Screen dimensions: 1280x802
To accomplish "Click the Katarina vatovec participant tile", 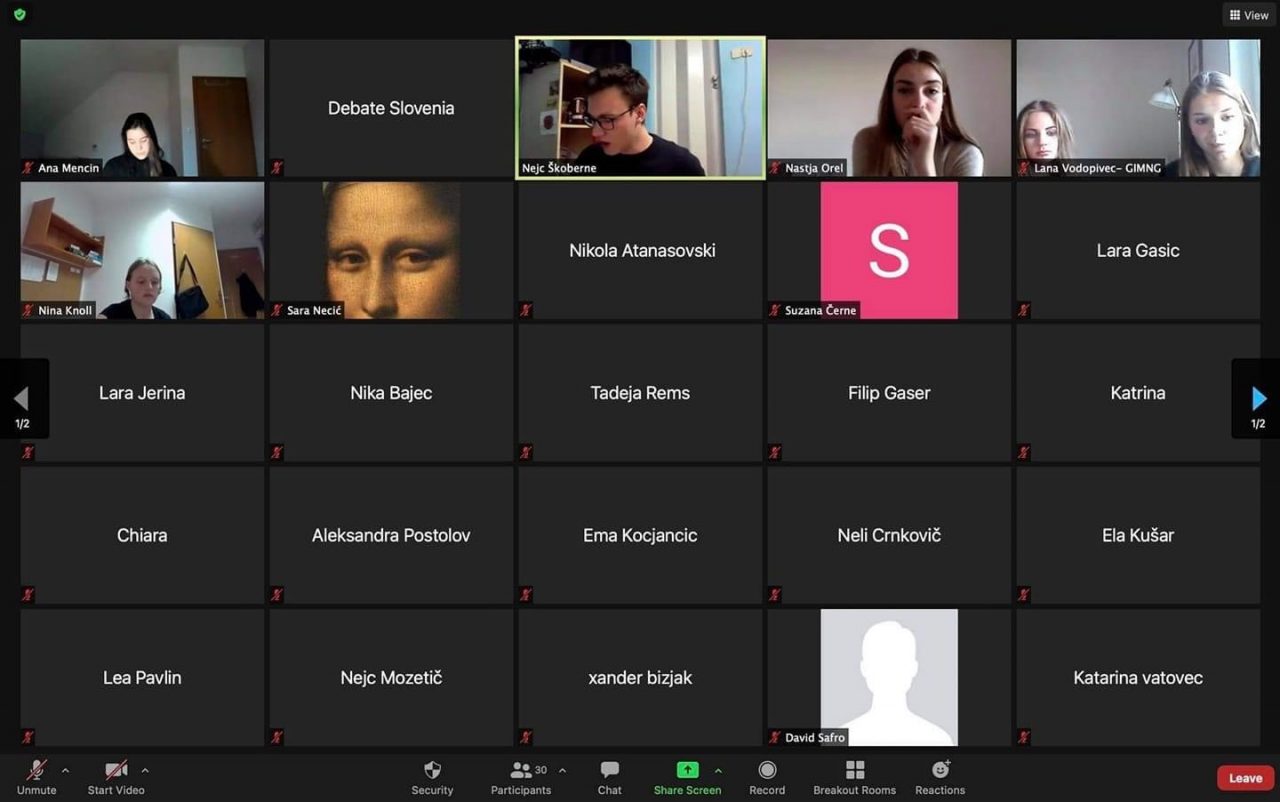I will click(x=1138, y=678).
